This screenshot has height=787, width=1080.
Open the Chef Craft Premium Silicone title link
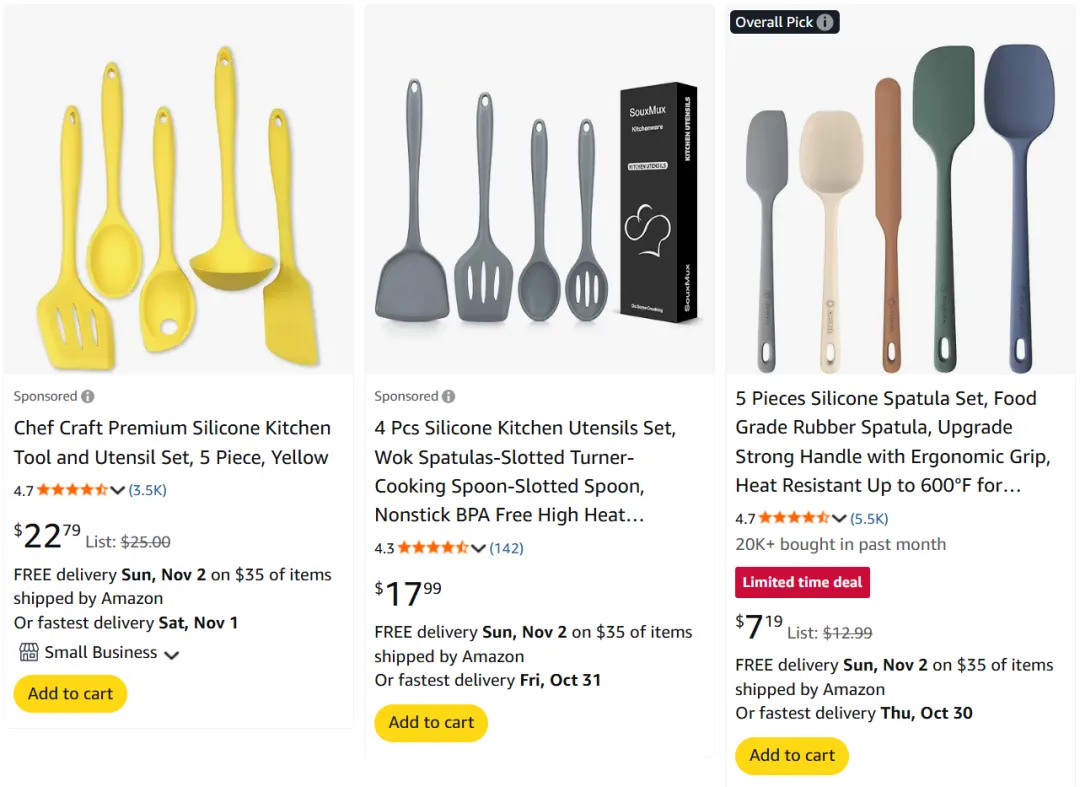[171, 442]
